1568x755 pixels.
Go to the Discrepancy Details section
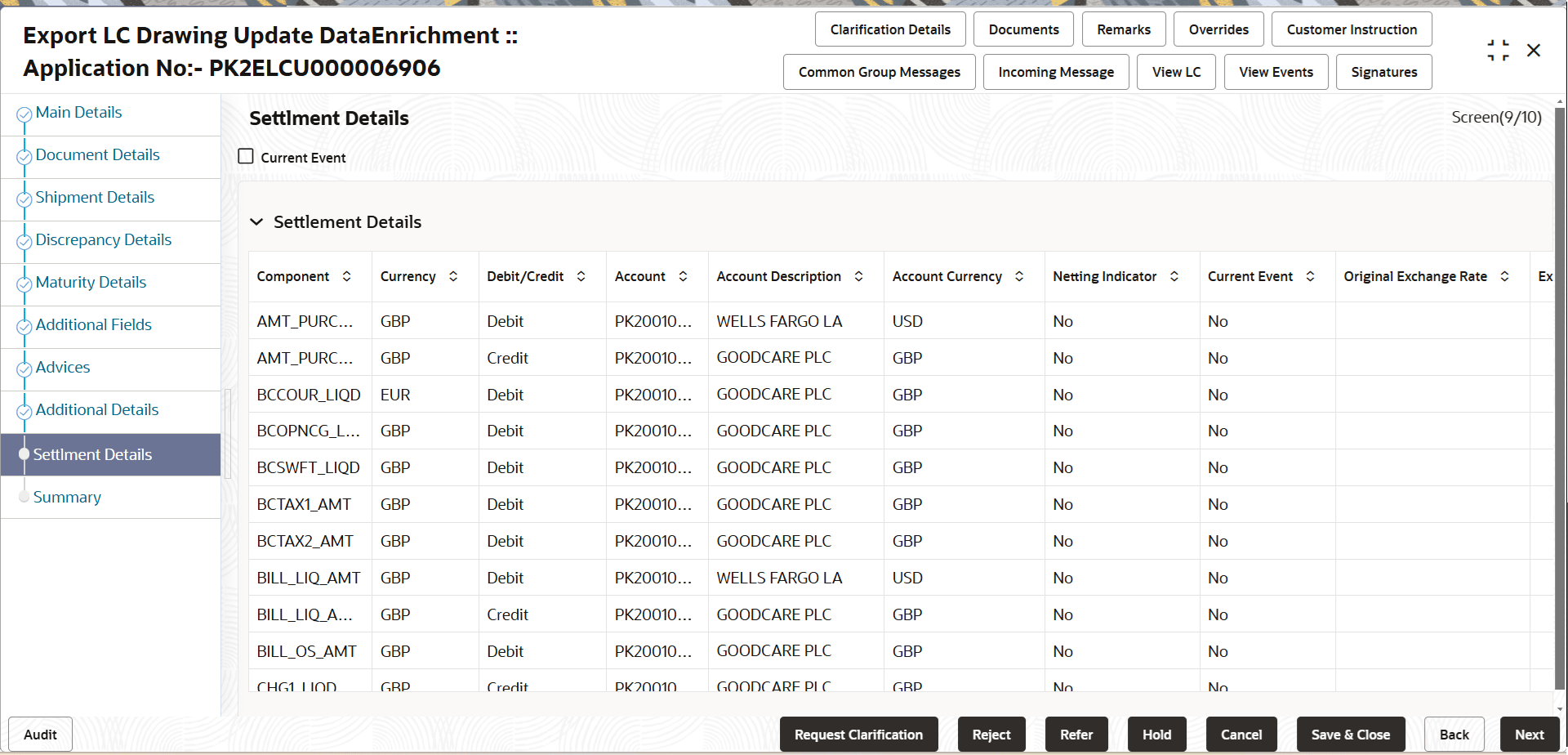tap(104, 239)
